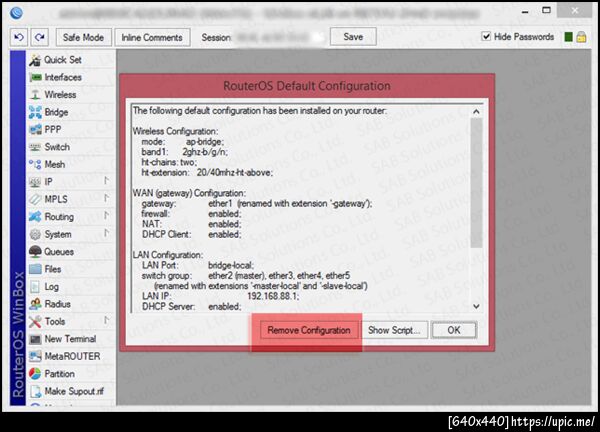Open the Queues tree icon
Viewport: 600px width, 432px height.
click(x=35, y=251)
